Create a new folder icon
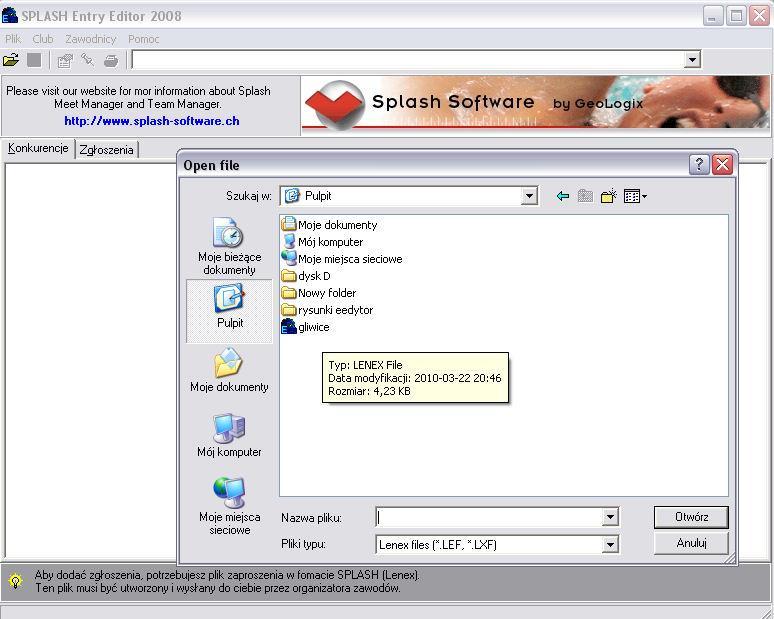 coord(609,196)
